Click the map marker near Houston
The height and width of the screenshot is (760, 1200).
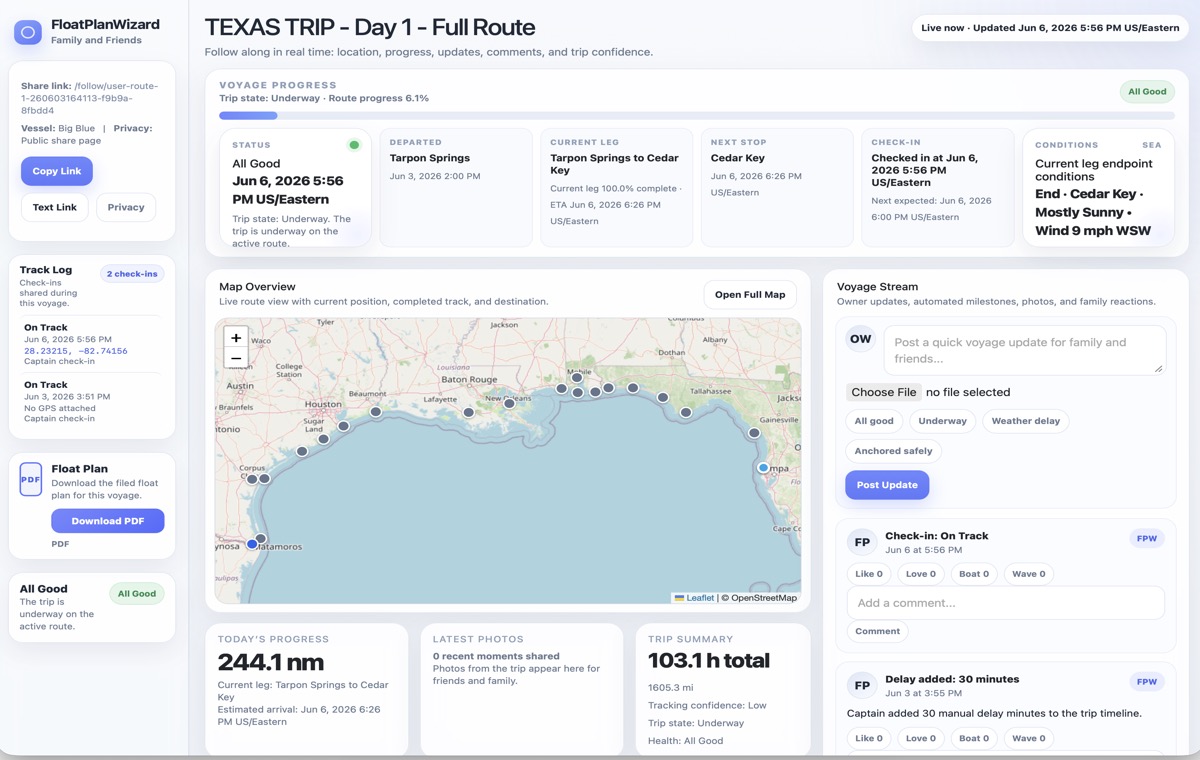(x=343, y=426)
